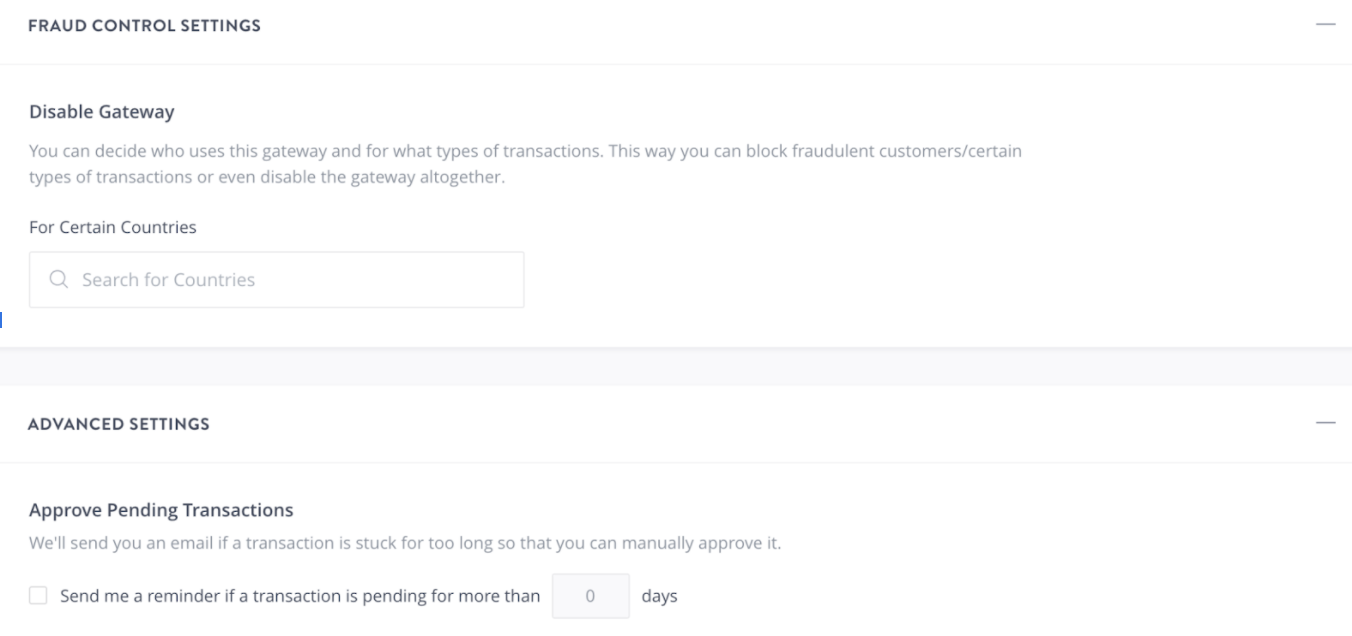This screenshot has height=636, width=1352.
Task: Click the magnifier icon in country search
Action: pos(57,280)
